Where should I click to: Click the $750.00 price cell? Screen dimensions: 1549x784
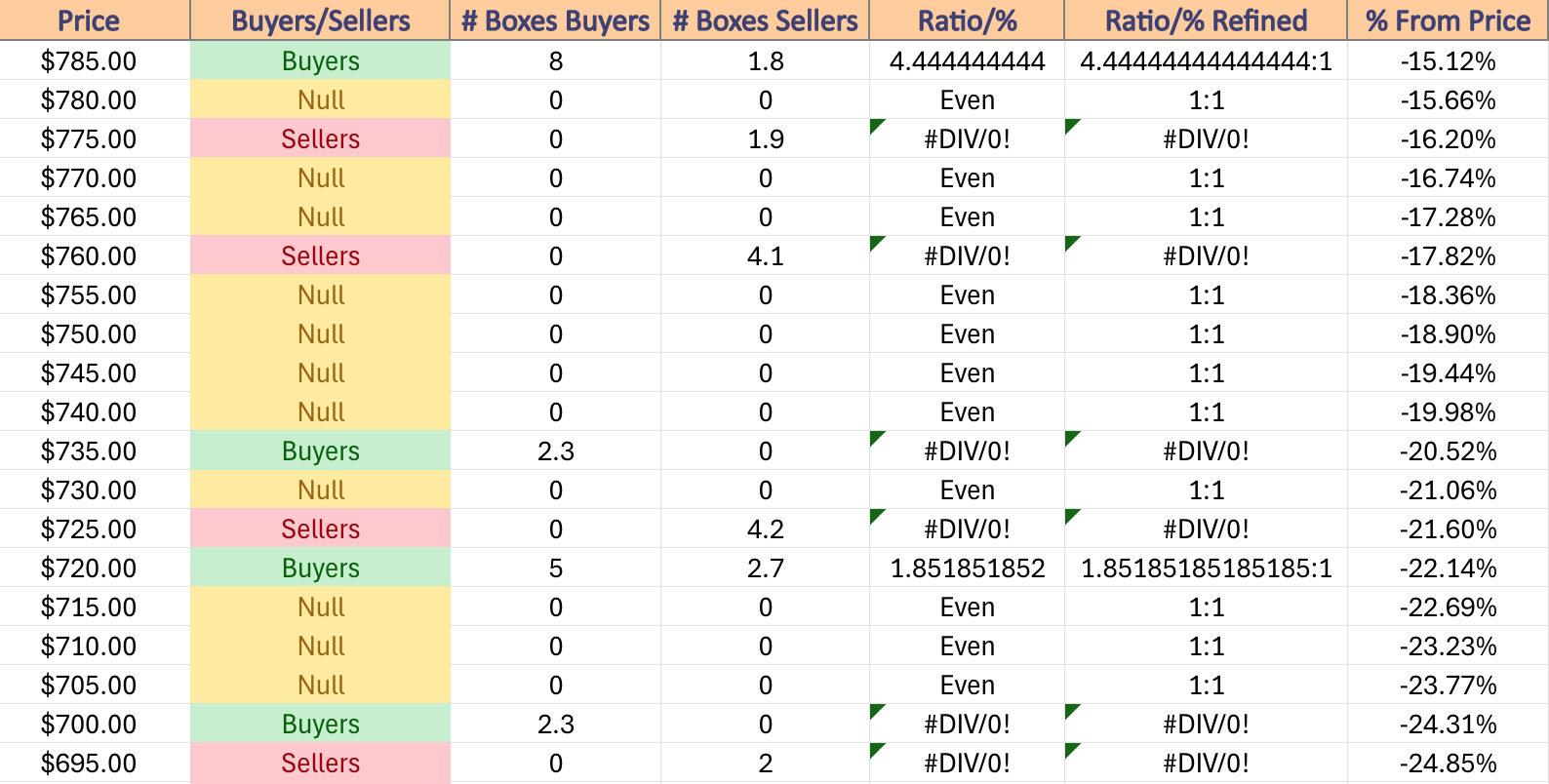click(95, 333)
